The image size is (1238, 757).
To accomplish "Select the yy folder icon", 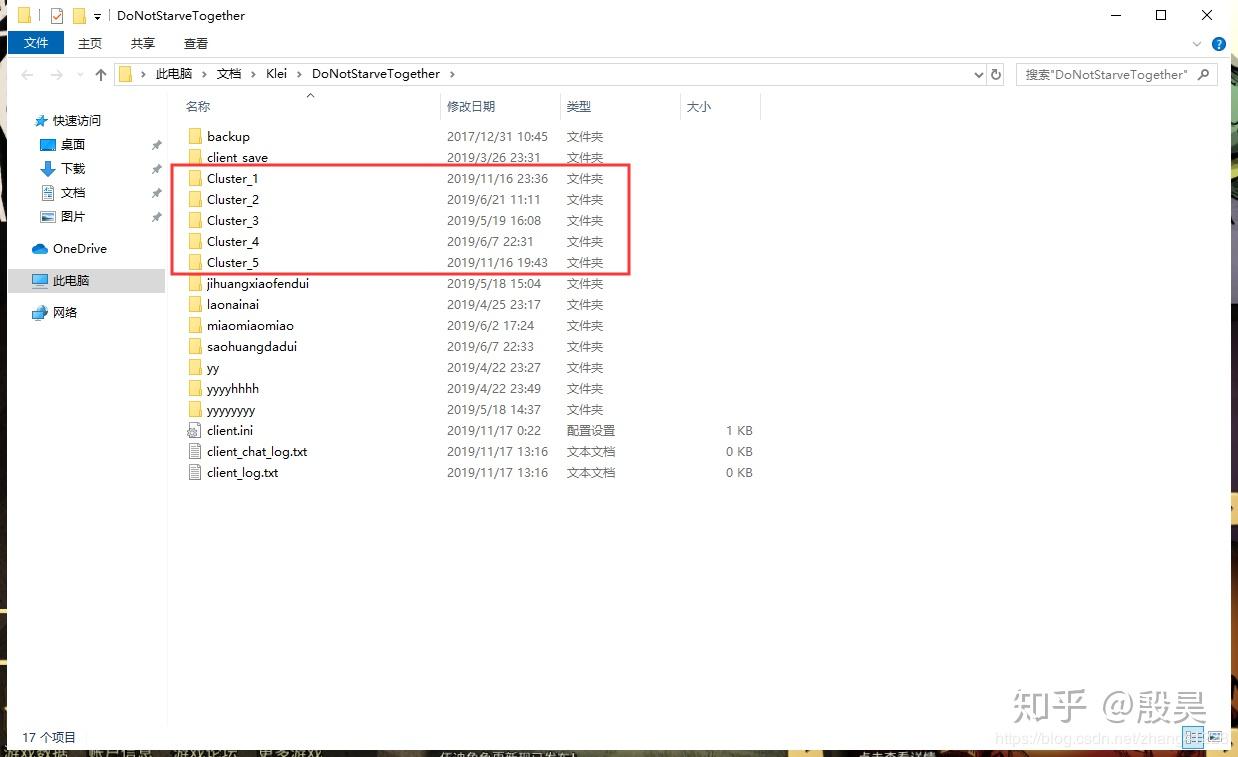I will (195, 367).
